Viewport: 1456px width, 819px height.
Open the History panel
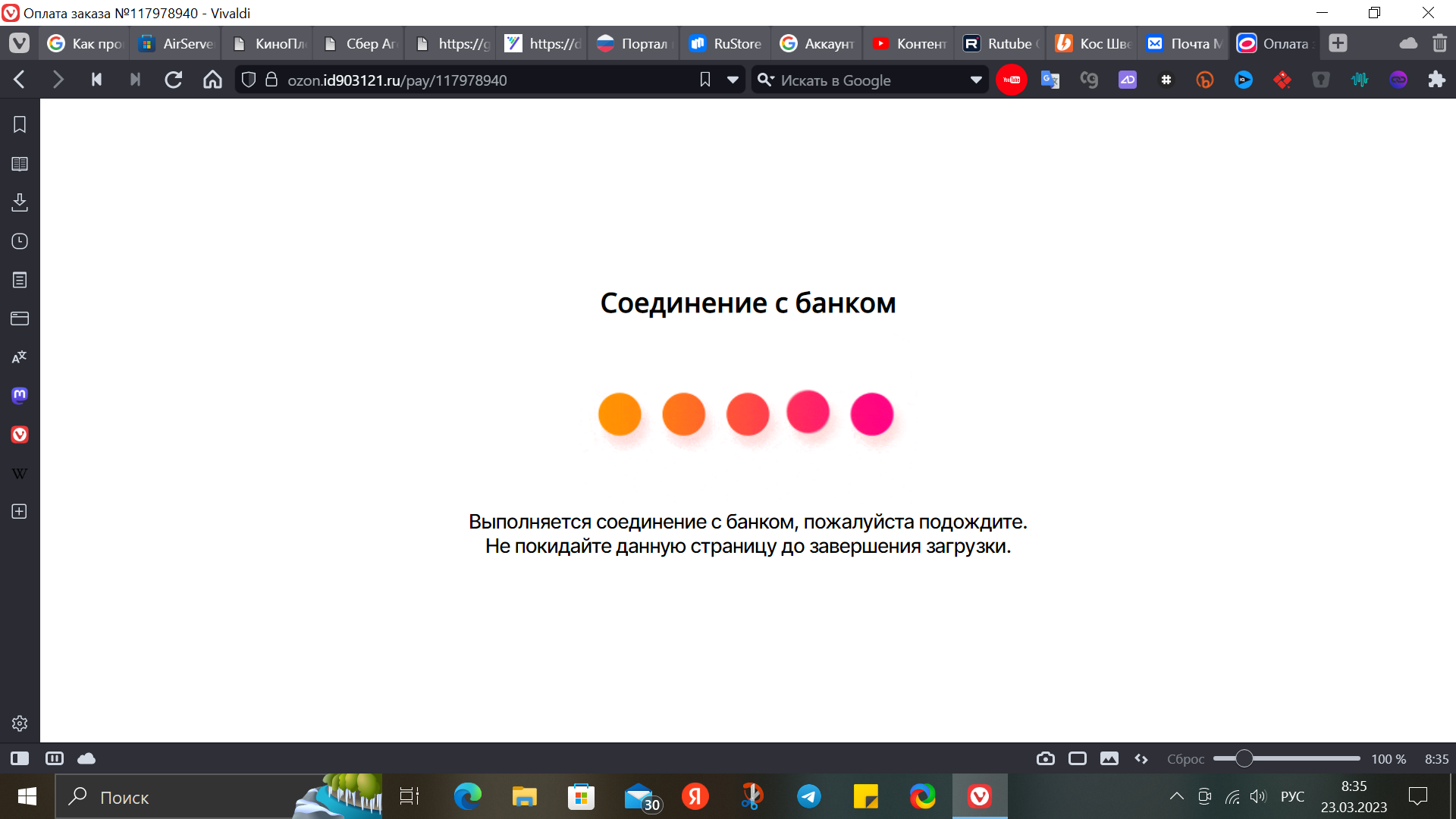[19, 241]
